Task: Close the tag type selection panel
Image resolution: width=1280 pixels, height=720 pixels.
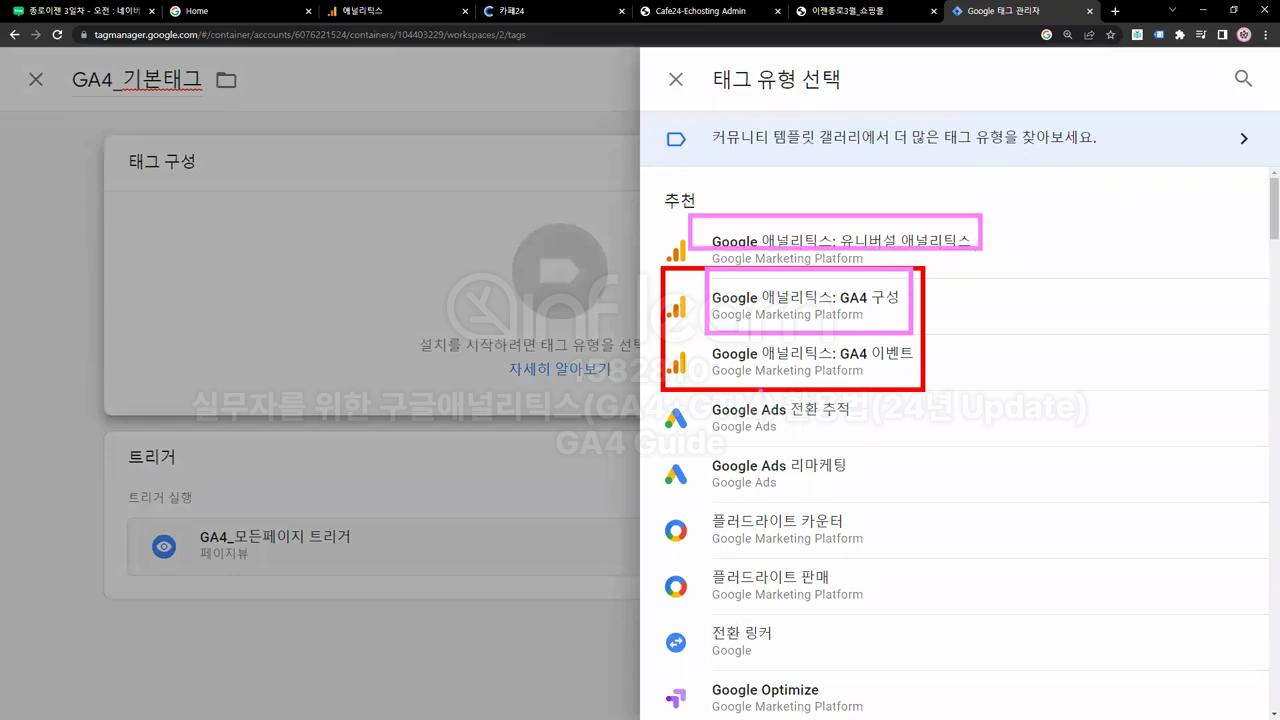Action: (x=676, y=79)
